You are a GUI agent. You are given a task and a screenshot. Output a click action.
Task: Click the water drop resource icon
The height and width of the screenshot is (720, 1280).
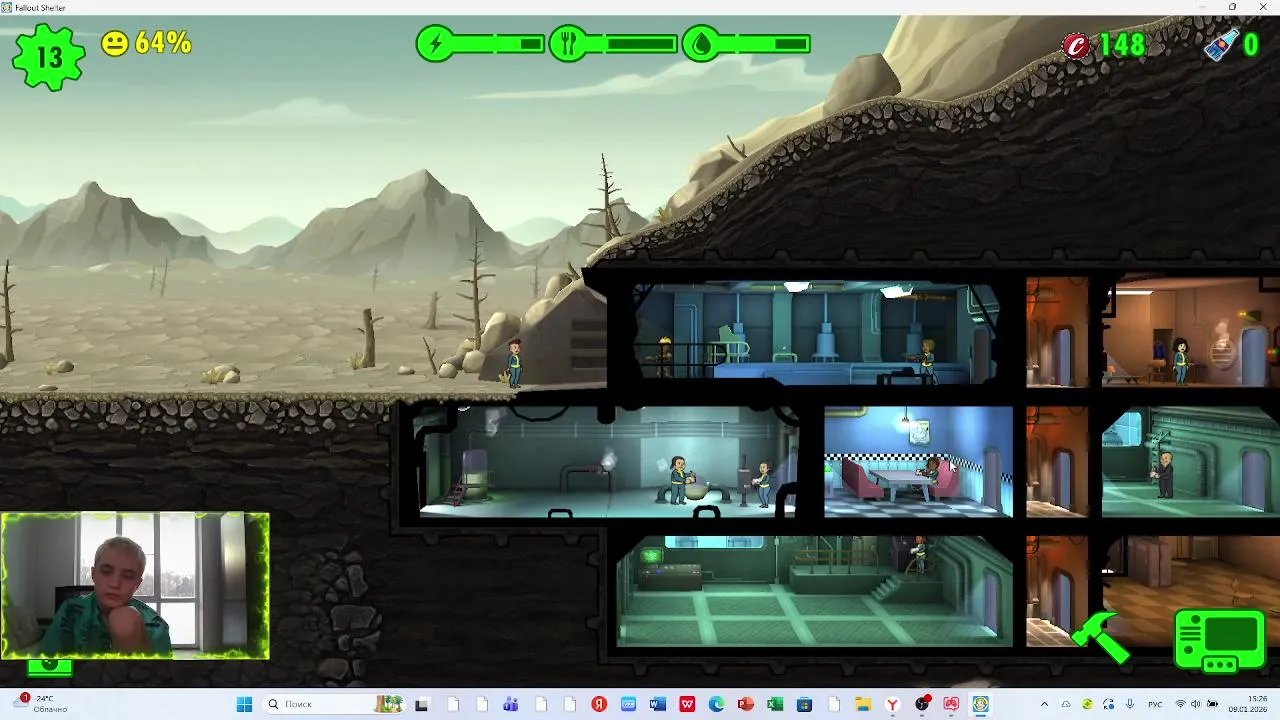pyautogui.click(x=701, y=44)
